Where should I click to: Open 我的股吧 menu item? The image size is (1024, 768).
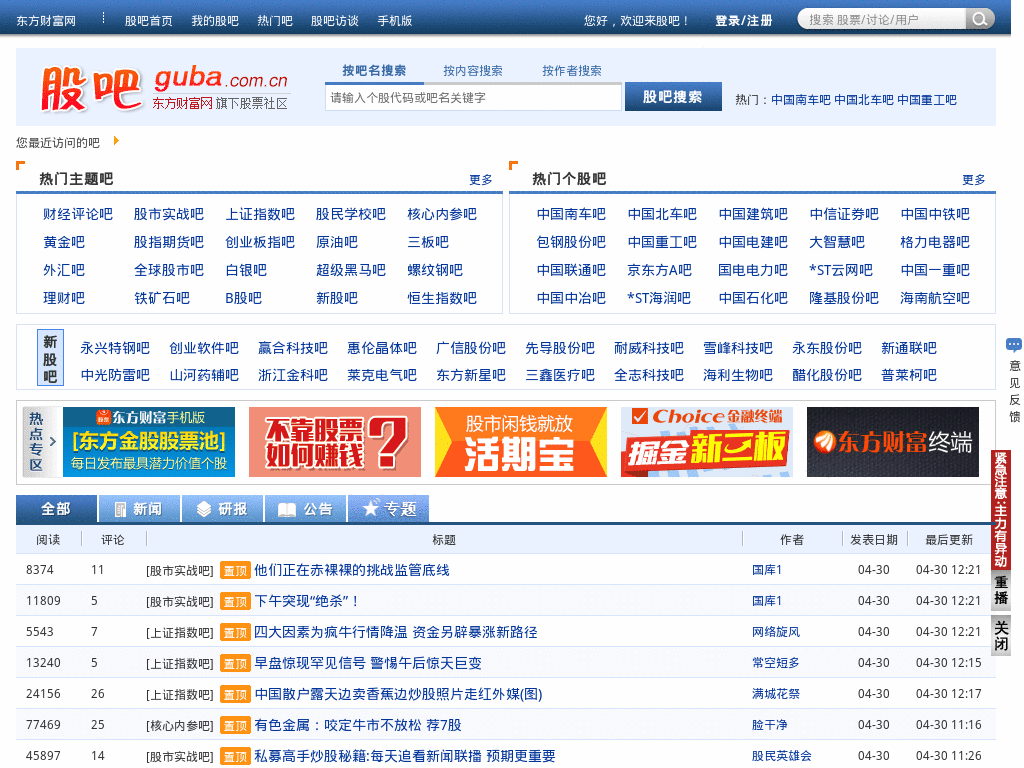[x=215, y=21]
